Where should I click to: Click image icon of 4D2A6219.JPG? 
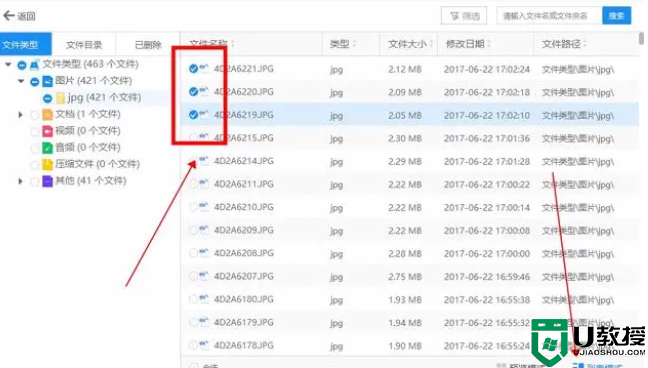tap(204, 114)
